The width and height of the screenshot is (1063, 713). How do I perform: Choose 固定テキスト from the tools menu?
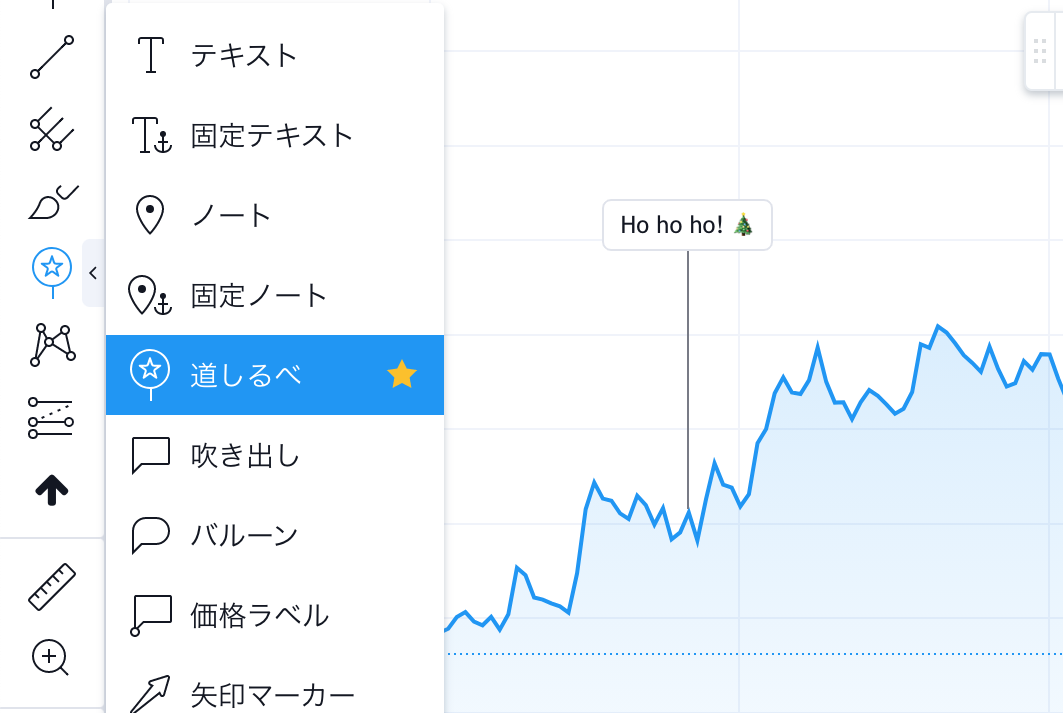click(x=272, y=135)
